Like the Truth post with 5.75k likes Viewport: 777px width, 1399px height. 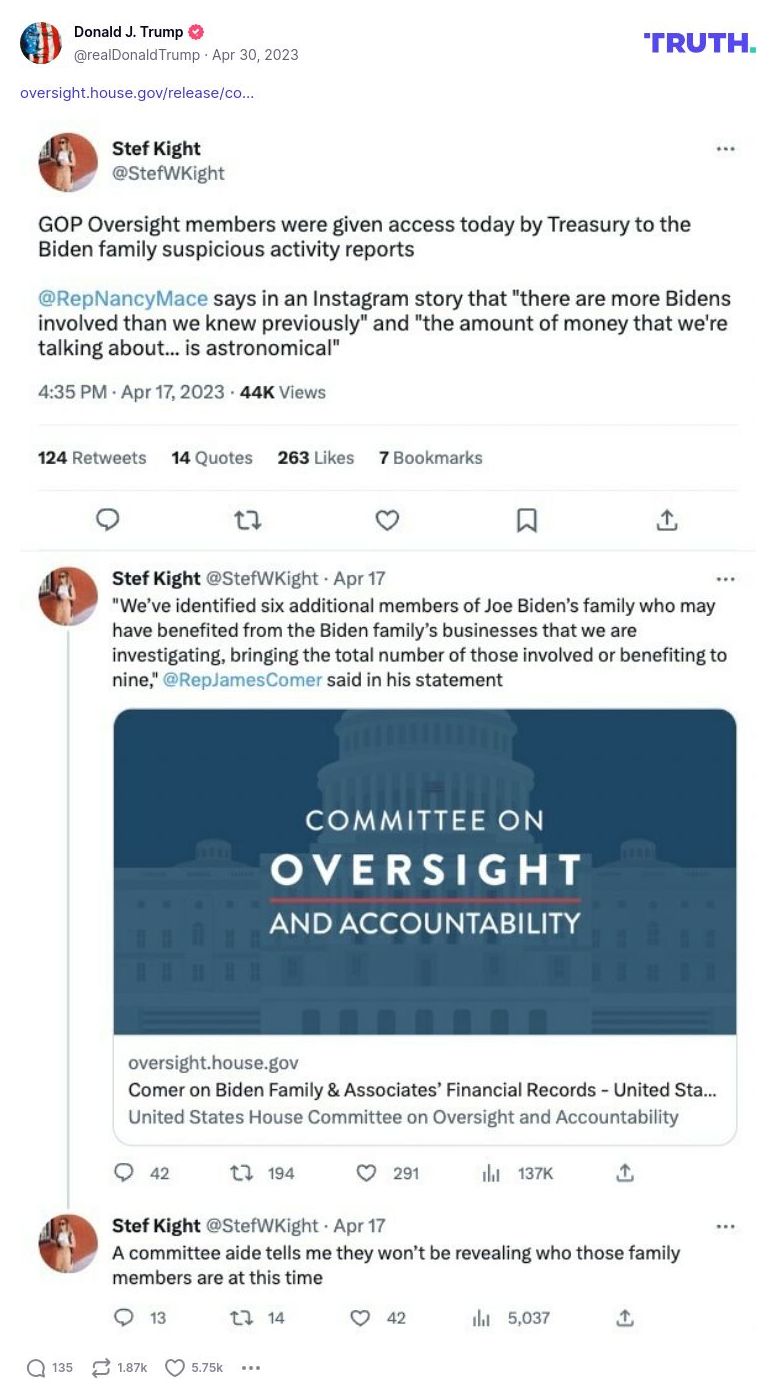[x=175, y=1367]
